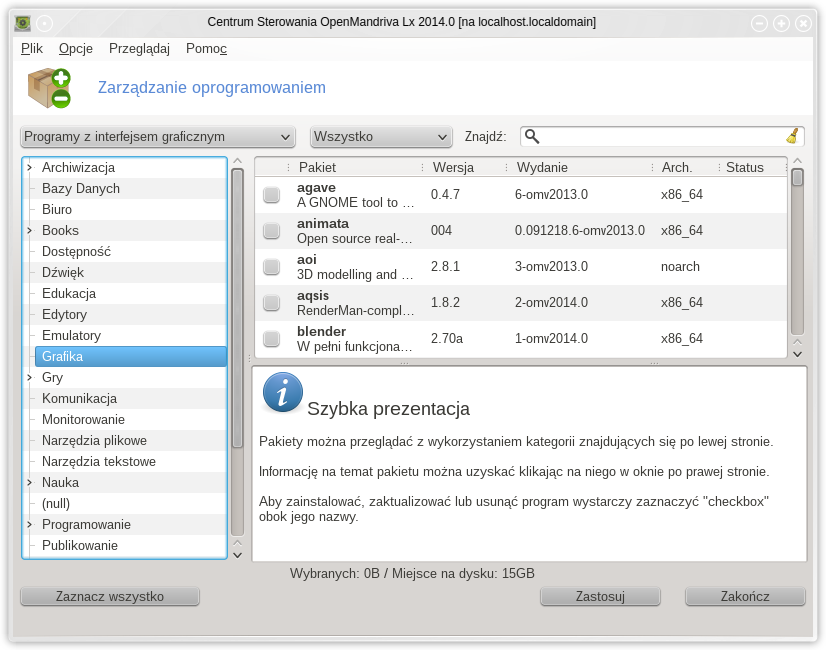Check the aqsis package checkbox
Image resolution: width=826 pixels, height=650 pixels.
tap(272, 302)
